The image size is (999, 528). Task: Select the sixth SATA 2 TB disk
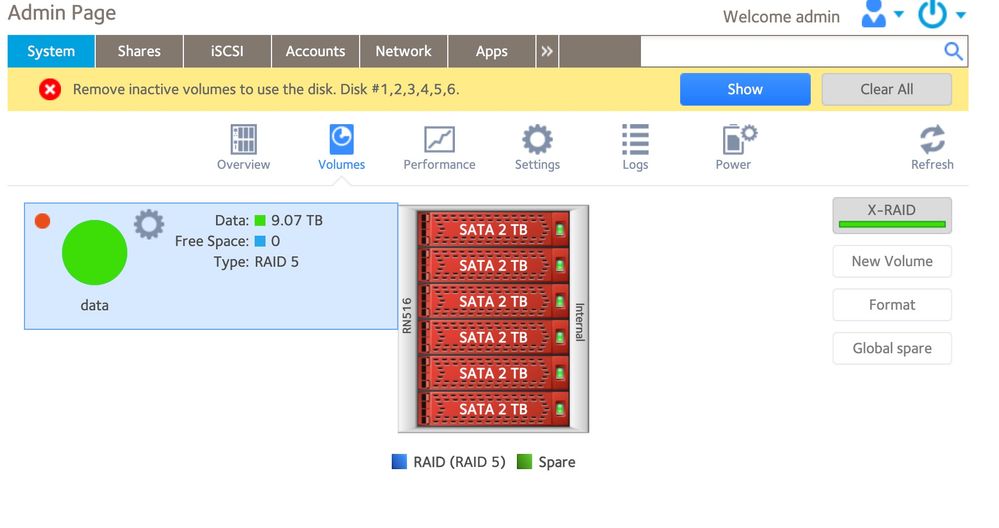pyautogui.click(x=493, y=409)
